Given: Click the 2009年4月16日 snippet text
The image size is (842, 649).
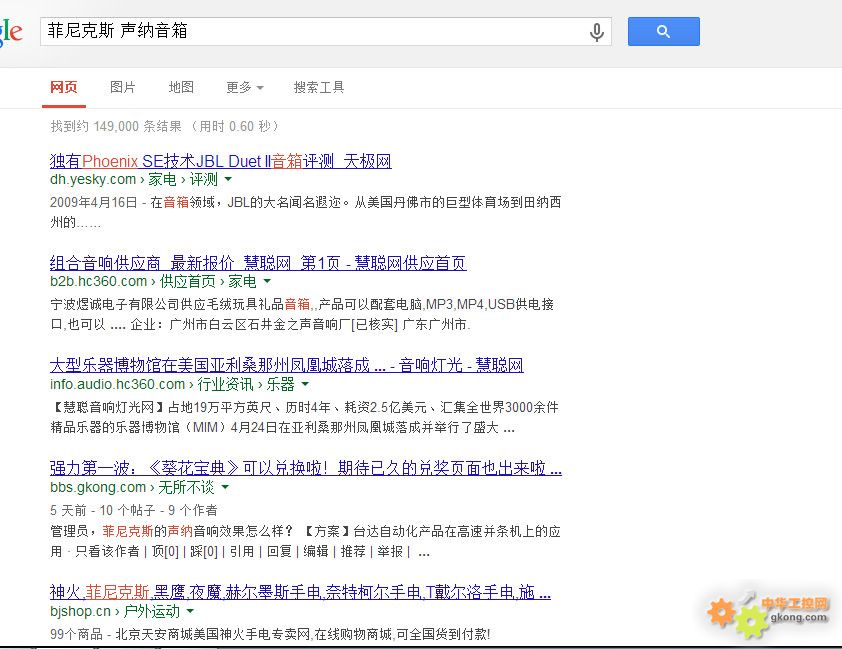Looking at the screenshot, I should point(306,212).
